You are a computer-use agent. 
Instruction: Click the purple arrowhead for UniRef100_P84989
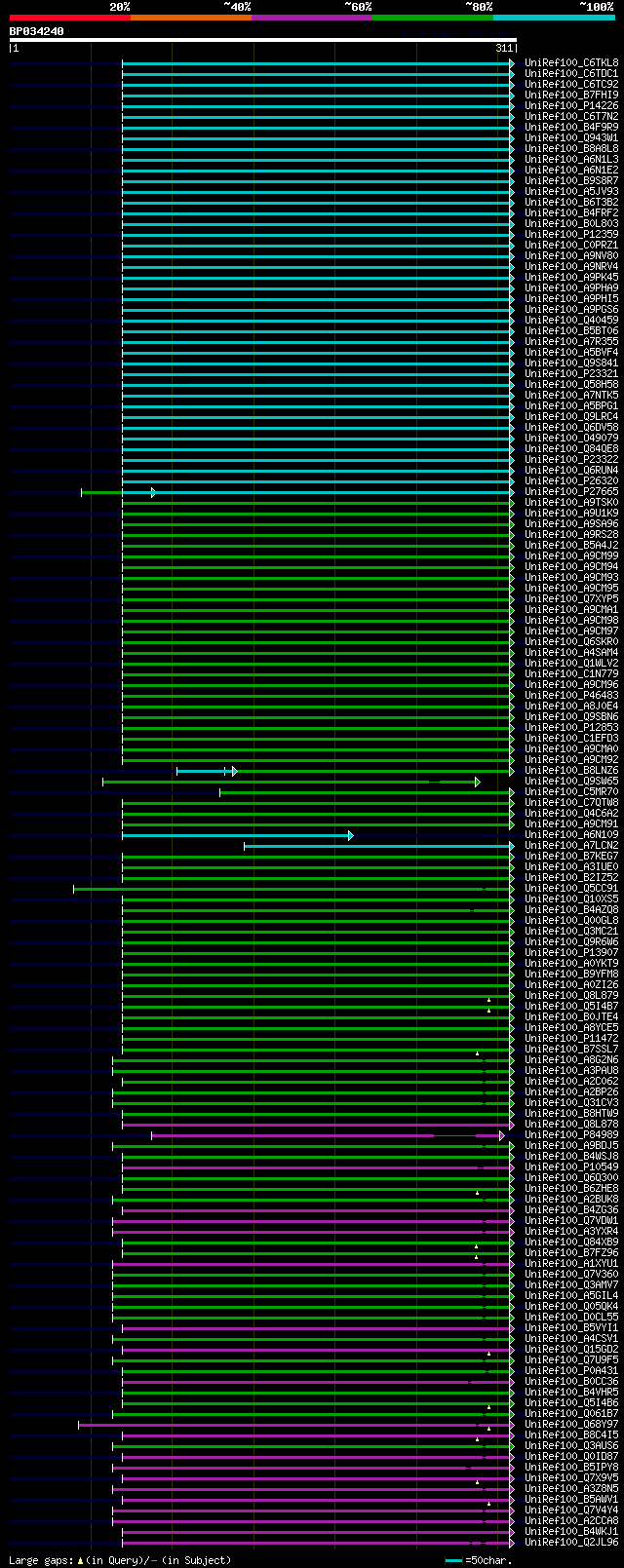502,1135
